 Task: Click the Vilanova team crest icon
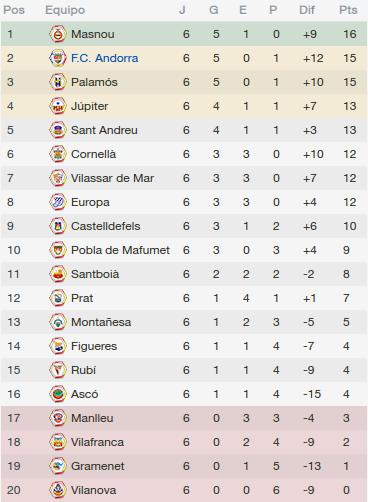pos(58,490)
